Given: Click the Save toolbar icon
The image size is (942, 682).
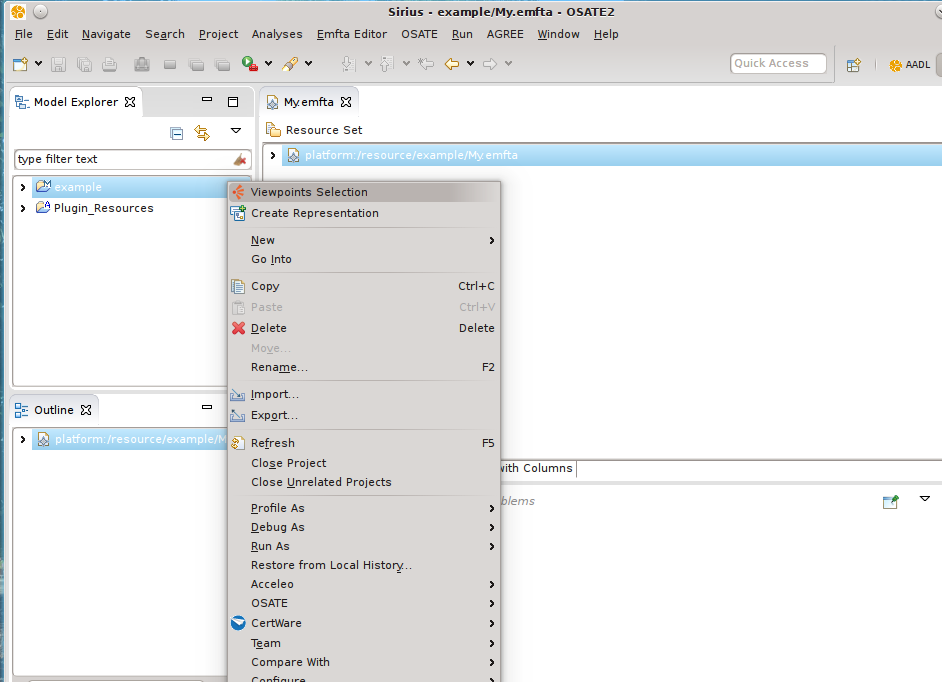Looking at the screenshot, I should click(x=58, y=64).
